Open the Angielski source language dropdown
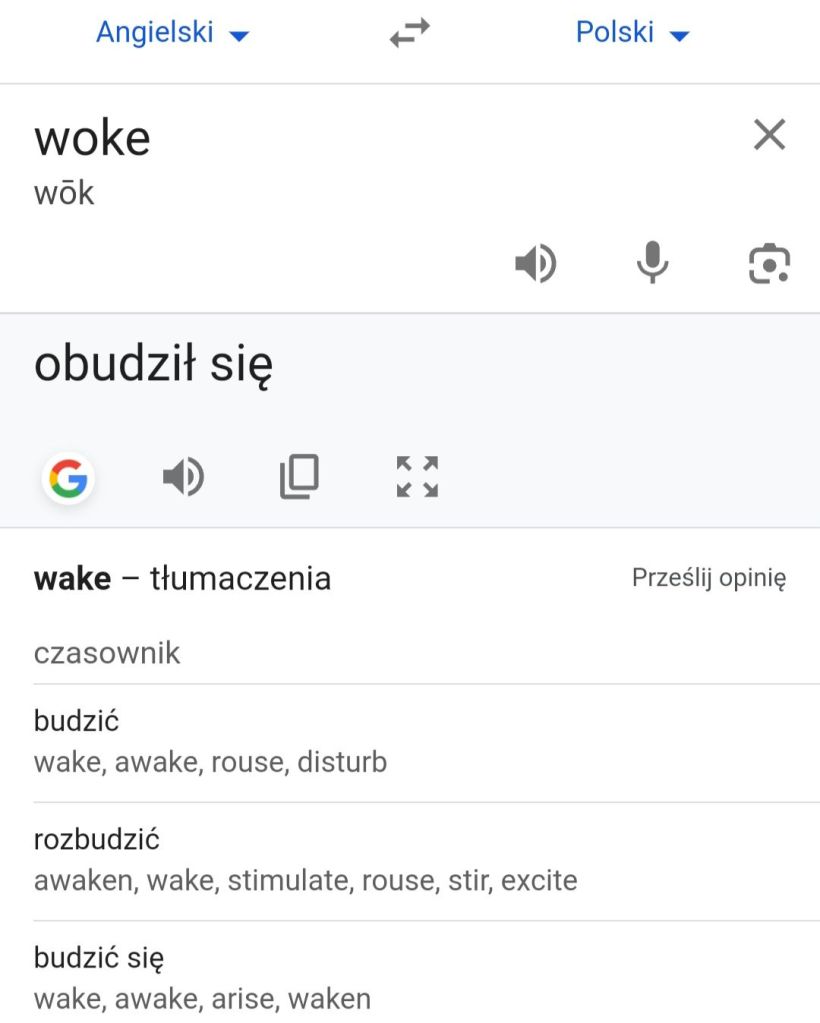820x1023 pixels. [x=171, y=33]
